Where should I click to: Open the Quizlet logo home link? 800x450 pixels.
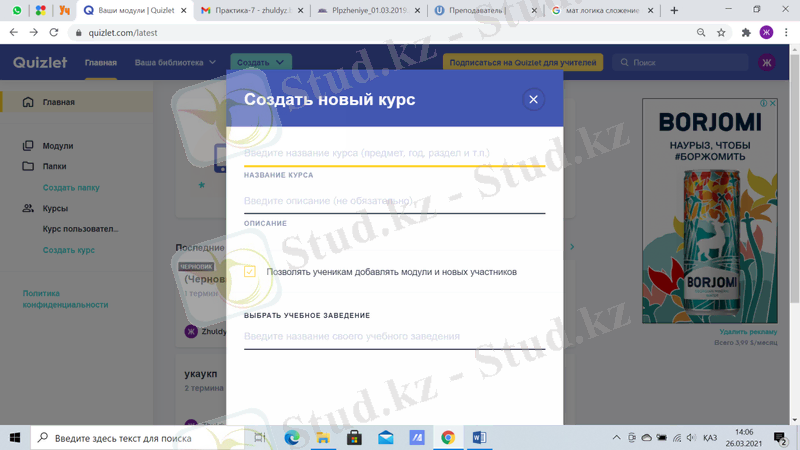40,62
